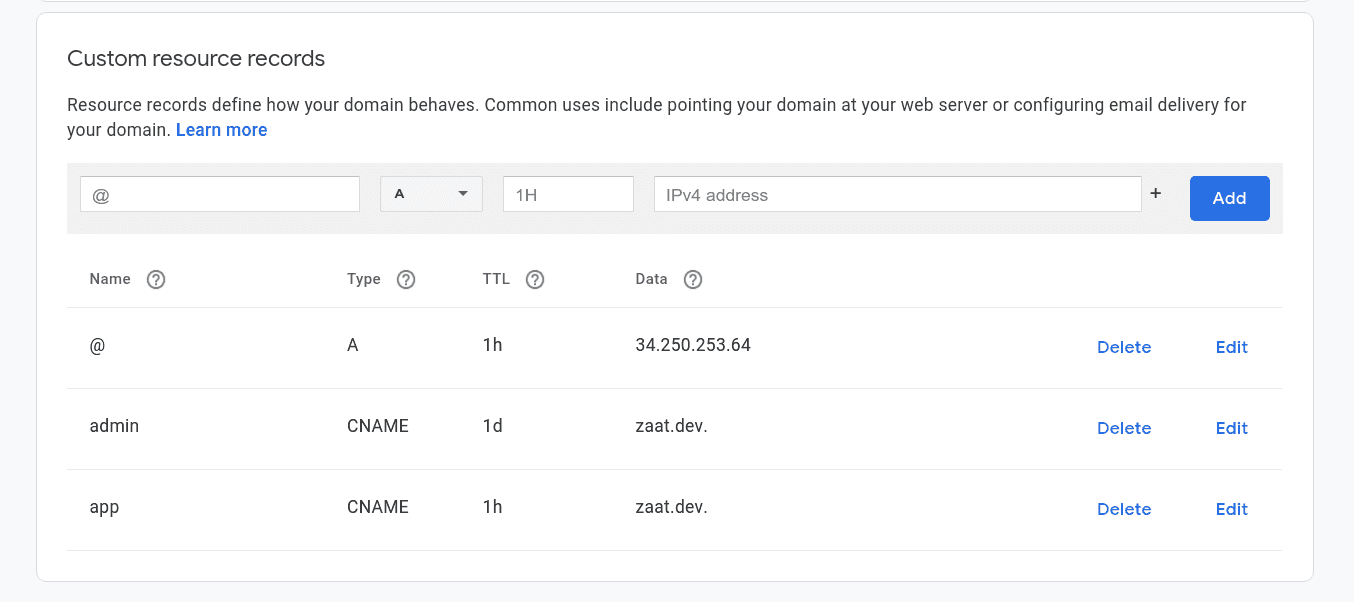Image resolution: width=1354 pixels, height=602 pixels.
Task: Click the help icon beside Type column
Action: [x=406, y=280]
